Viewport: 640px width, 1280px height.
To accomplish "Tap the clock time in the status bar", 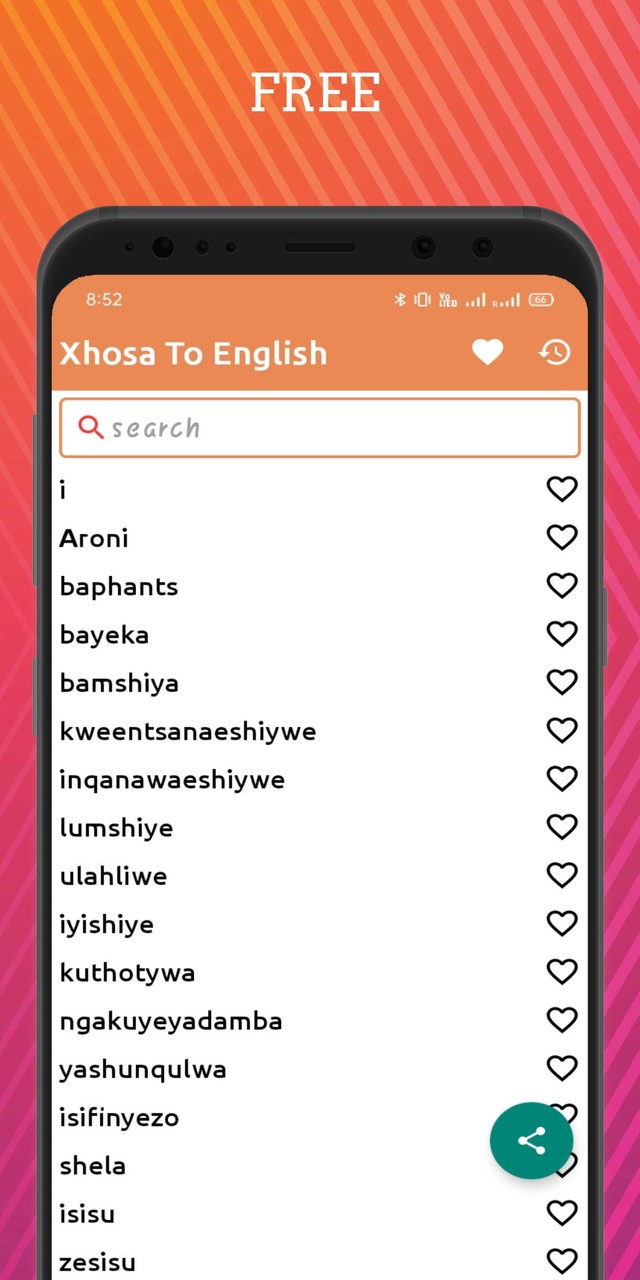I will [105, 299].
